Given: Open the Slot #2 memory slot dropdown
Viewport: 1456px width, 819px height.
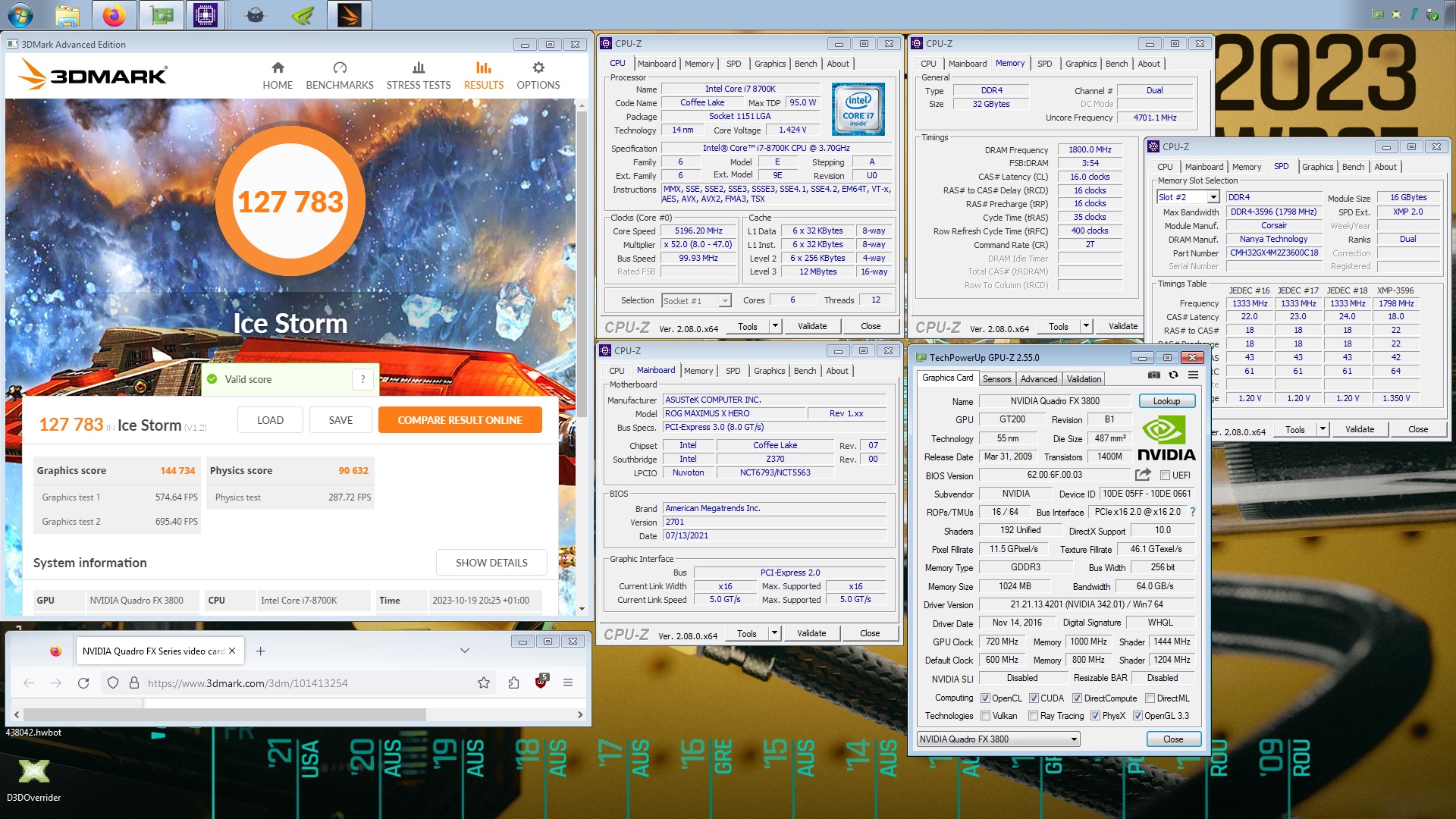Looking at the screenshot, I should tap(1188, 197).
